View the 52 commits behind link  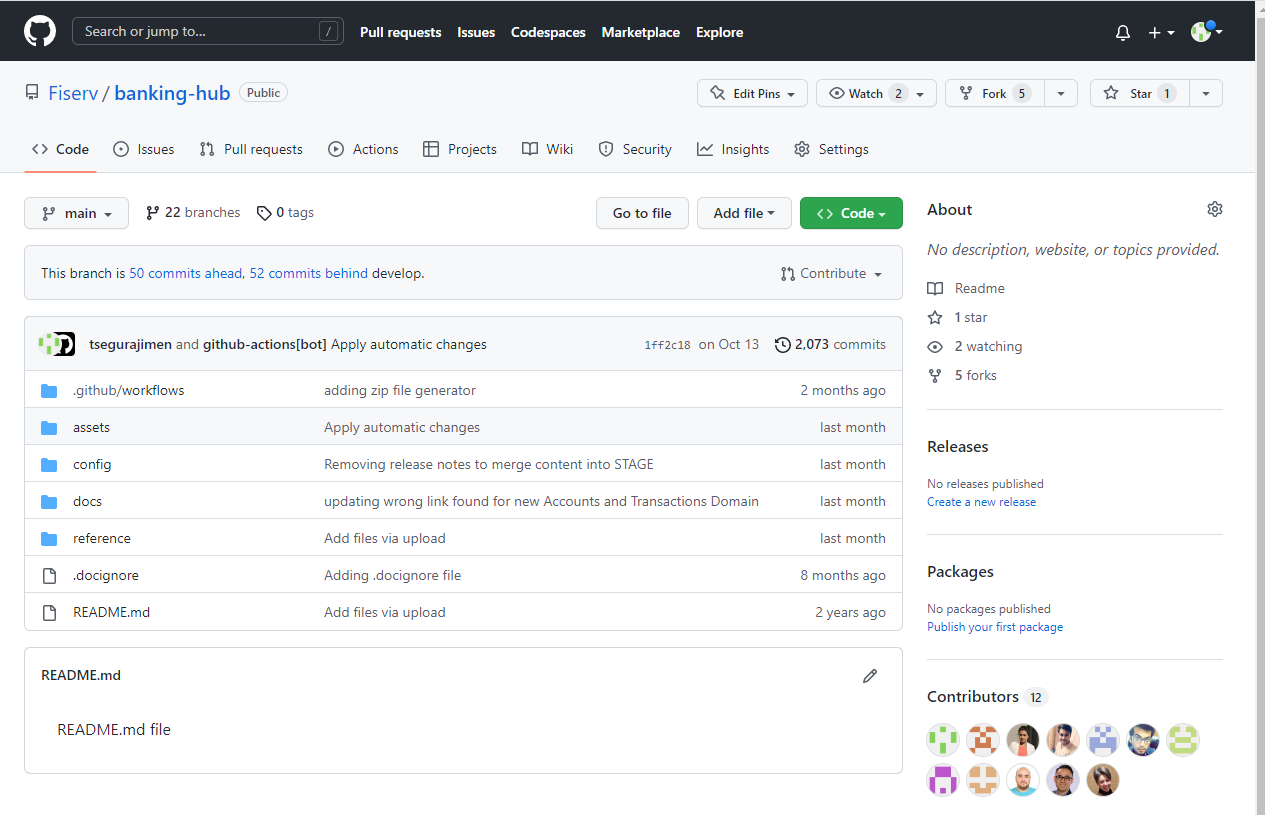308,273
